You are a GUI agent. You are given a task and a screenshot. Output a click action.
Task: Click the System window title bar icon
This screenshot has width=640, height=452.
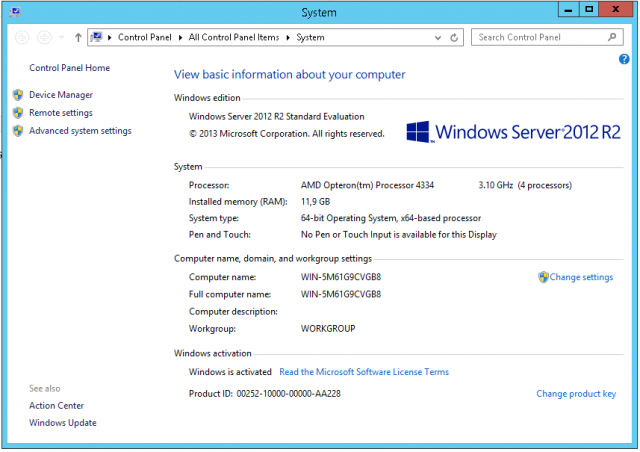(15, 11)
